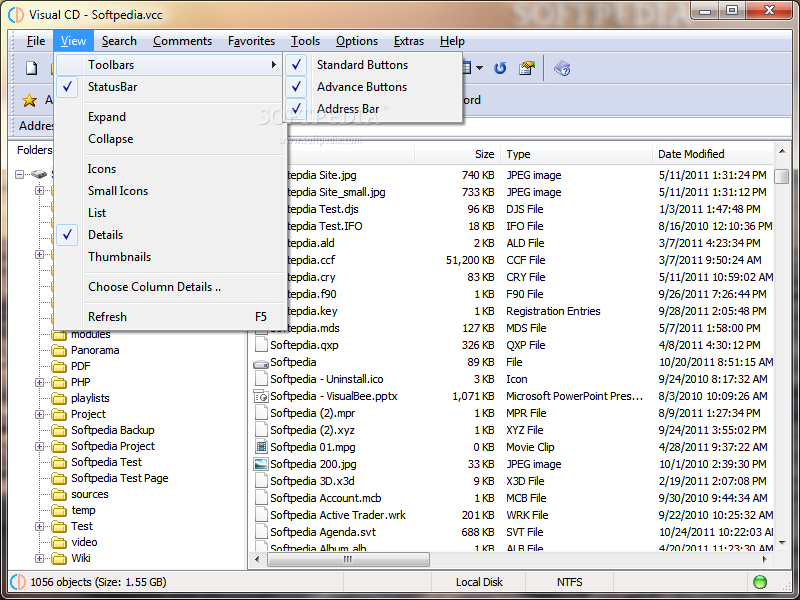Screen dimensions: 800x600
Task: Click the drive icon of the Softpedia File row
Action: click(x=261, y=363)
